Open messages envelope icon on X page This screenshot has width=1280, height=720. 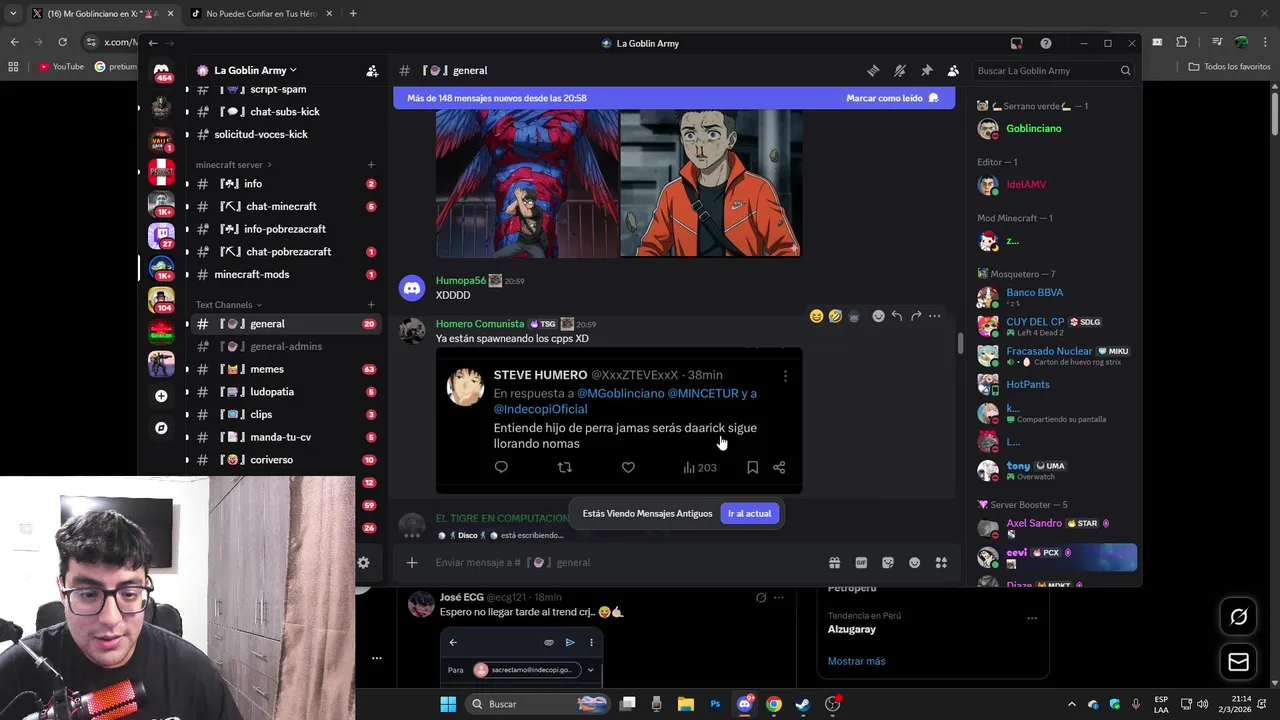[x=1238, y=662]
